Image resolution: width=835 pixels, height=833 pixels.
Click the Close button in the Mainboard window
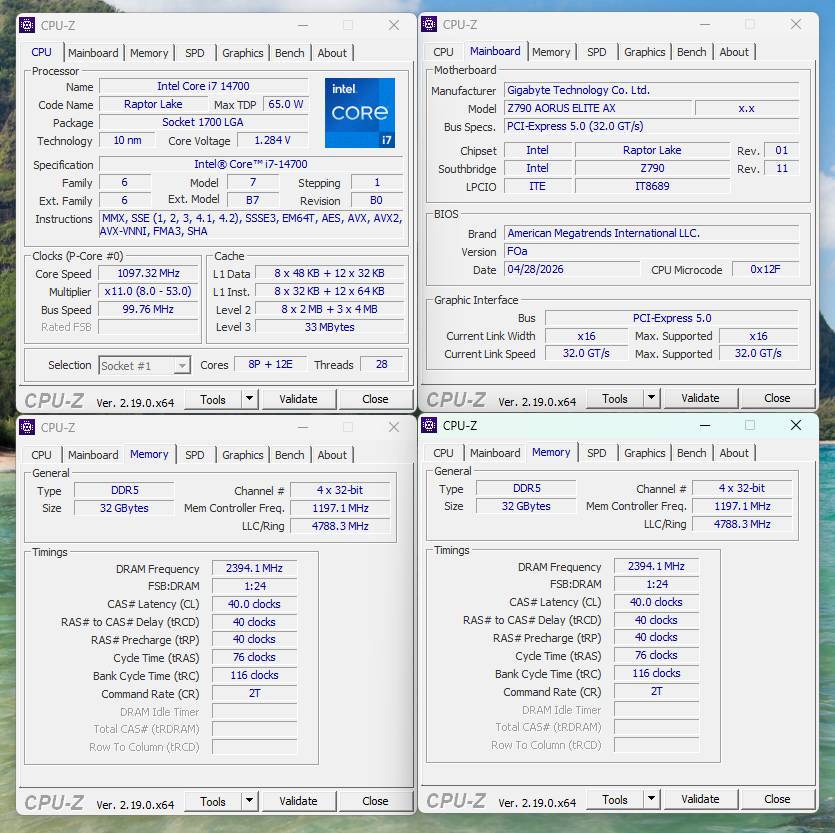pos(777,398)
